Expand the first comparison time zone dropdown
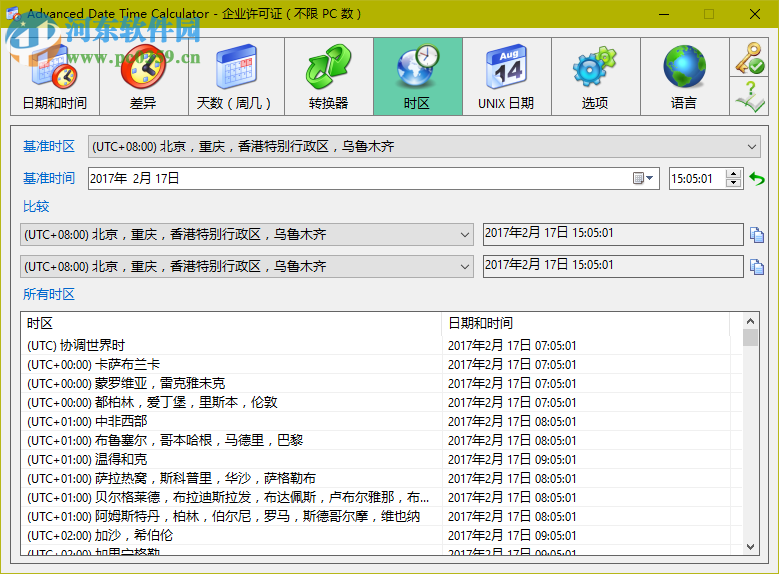779x574 pixels. coord(465,235)
